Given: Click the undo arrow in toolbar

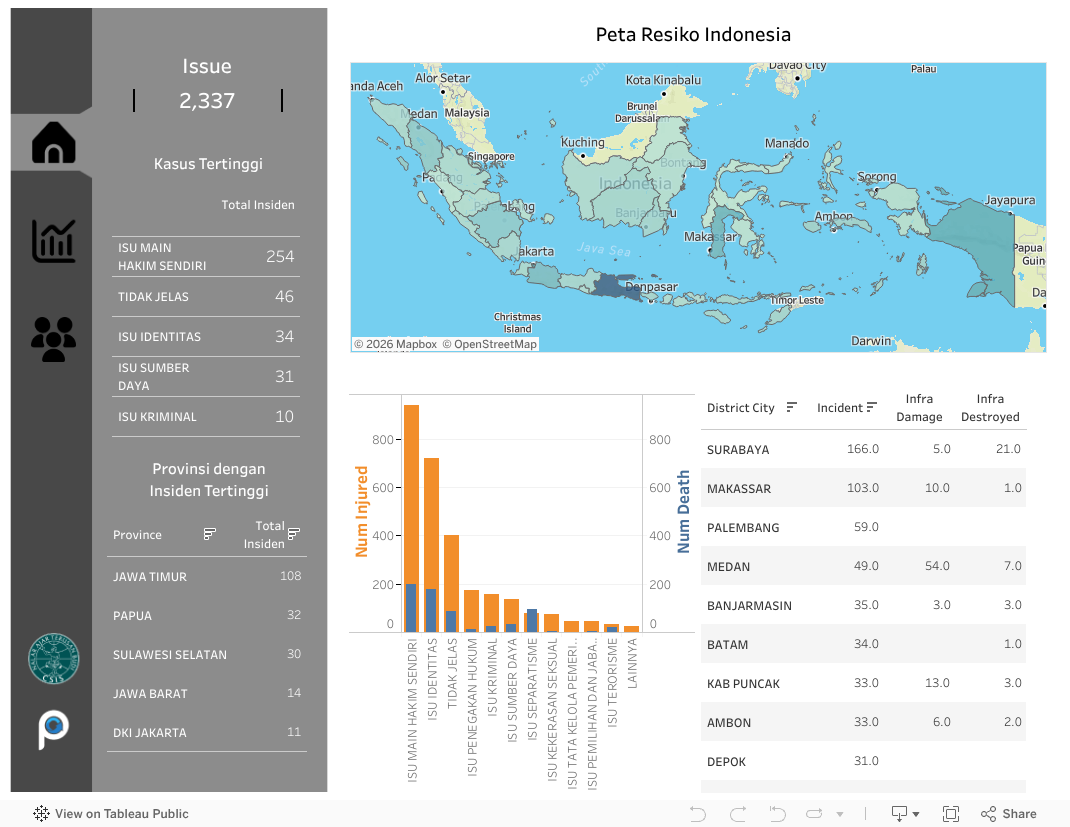Looking at the screenshot, I should (x=697, y=813).
